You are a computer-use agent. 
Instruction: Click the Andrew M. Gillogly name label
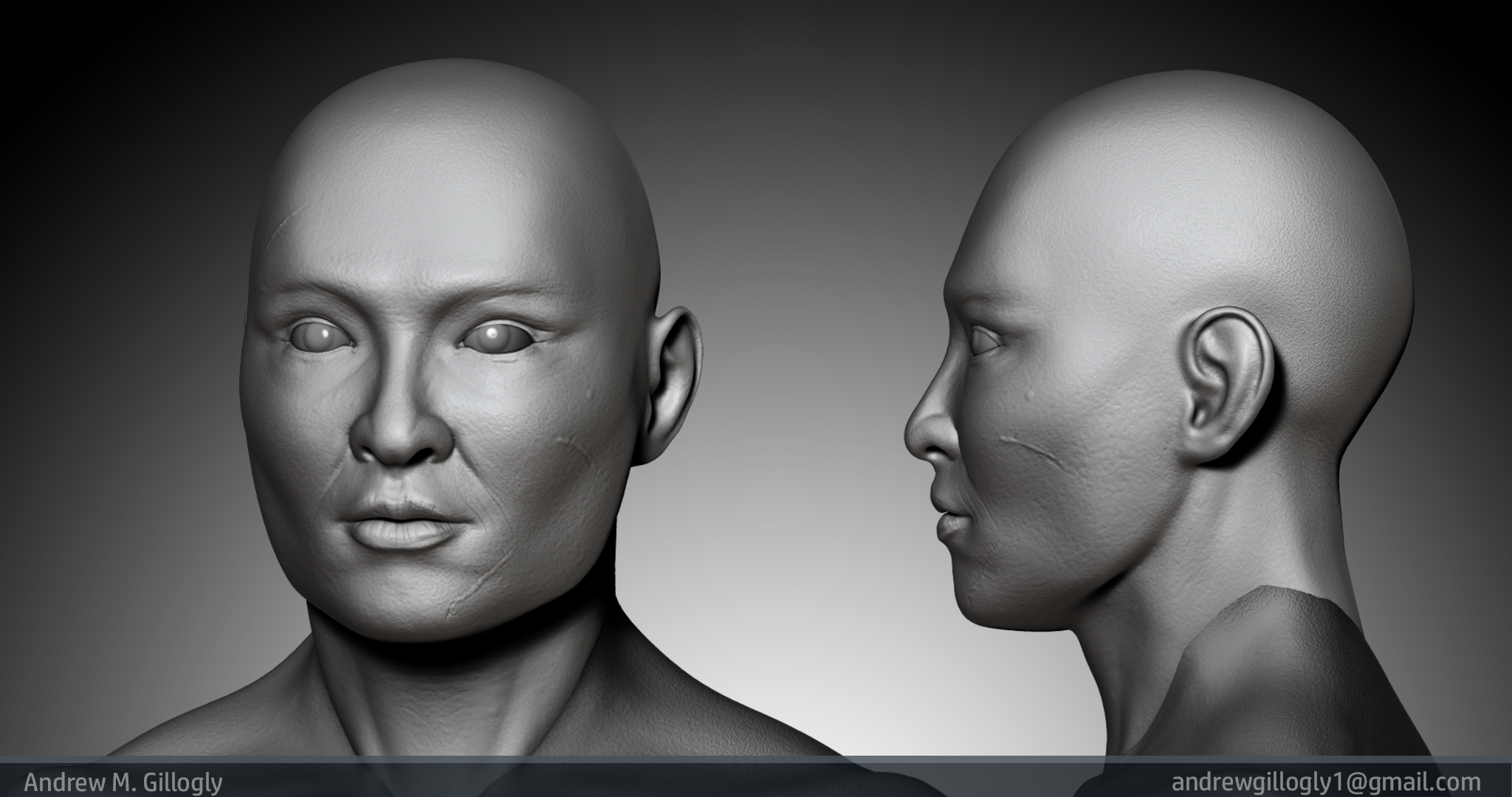tap(123, 782)
